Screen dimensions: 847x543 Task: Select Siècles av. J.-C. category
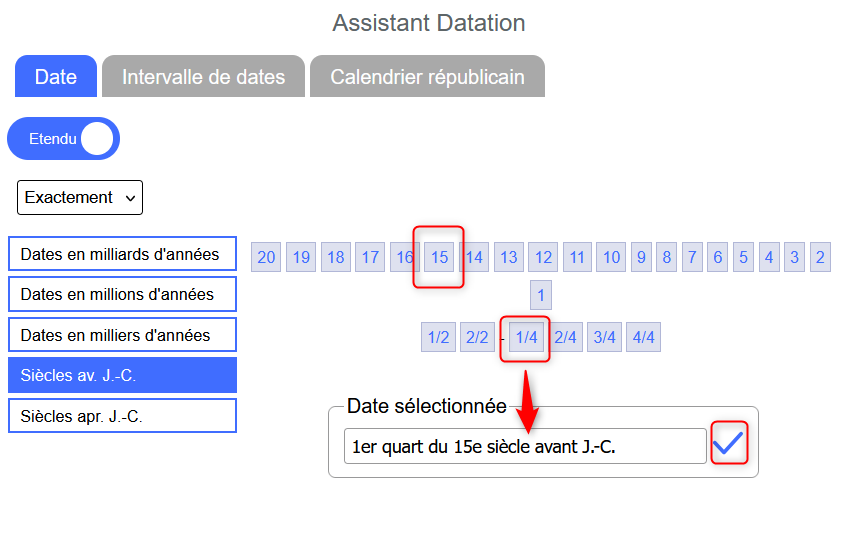coord(122,375)
